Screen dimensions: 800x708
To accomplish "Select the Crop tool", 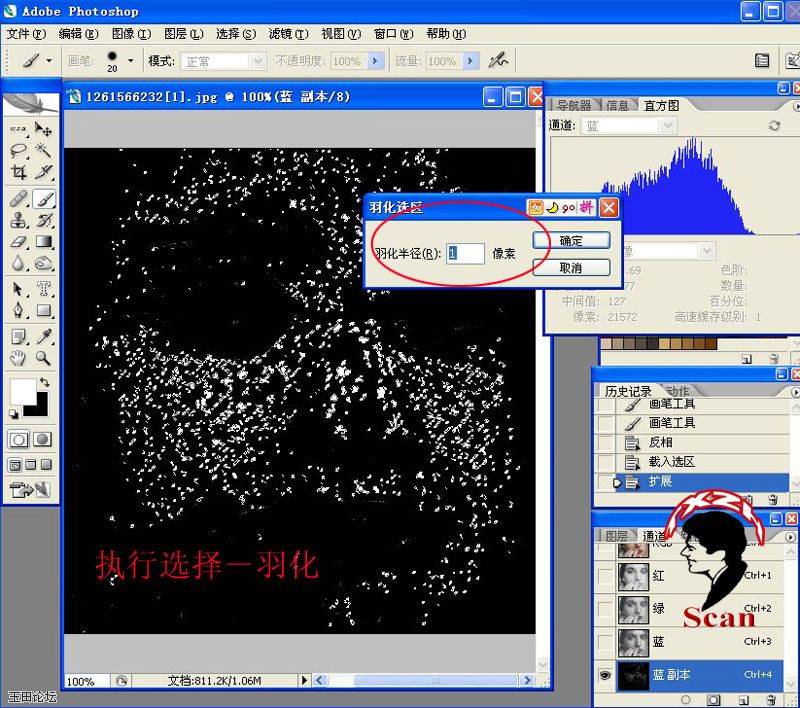I will pyautogui.click(x=18, y=172).
